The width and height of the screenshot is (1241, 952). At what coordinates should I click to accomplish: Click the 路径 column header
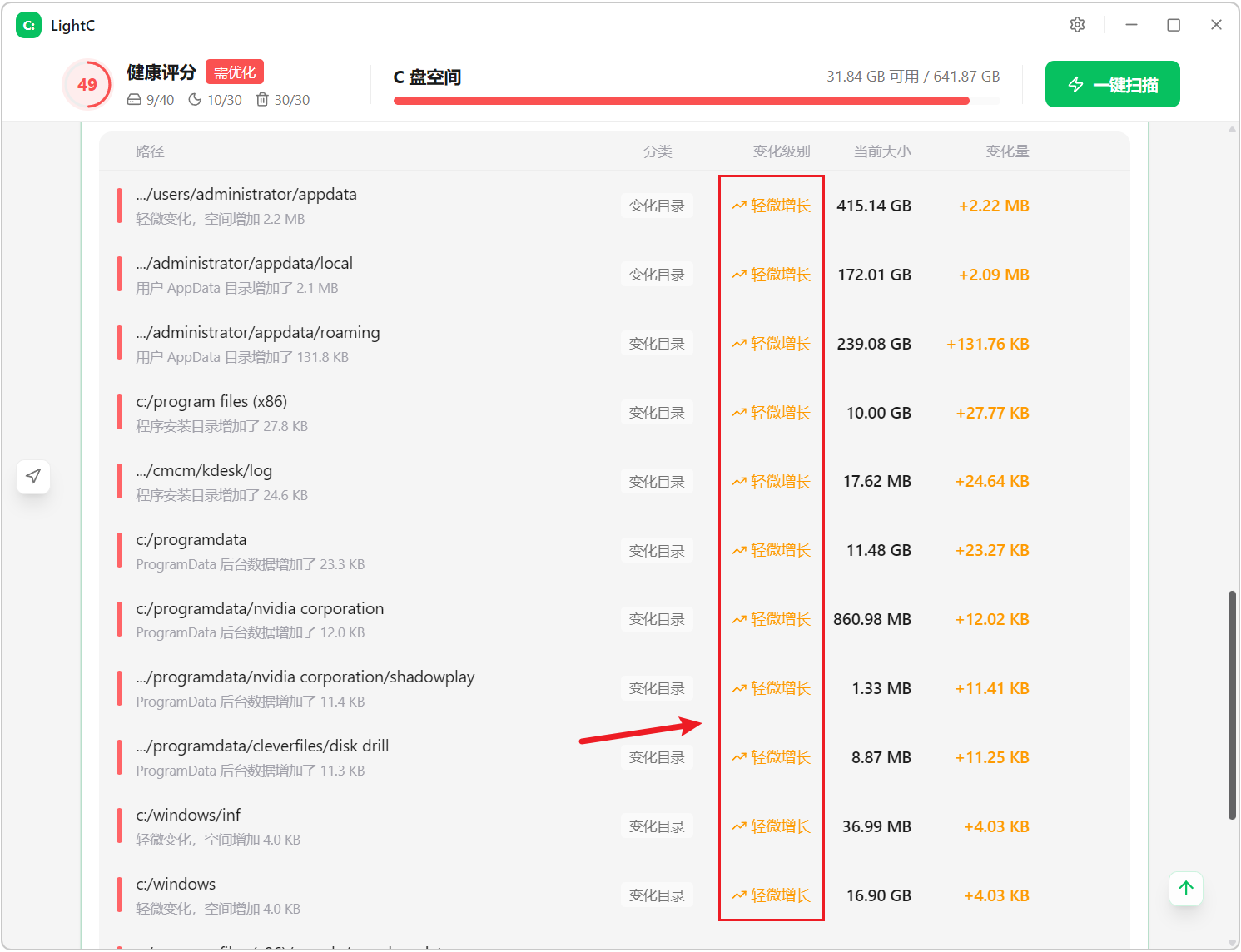[x=150, y=151]
